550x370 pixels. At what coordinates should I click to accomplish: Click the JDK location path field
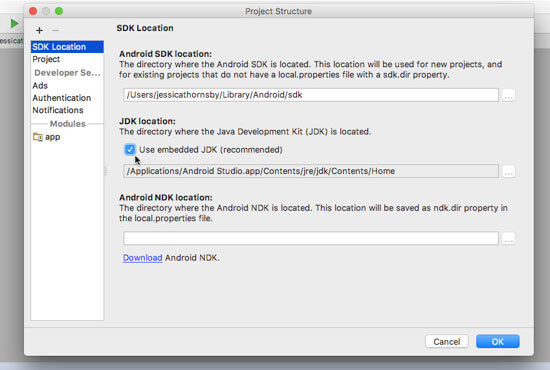(x=311, y=171)
